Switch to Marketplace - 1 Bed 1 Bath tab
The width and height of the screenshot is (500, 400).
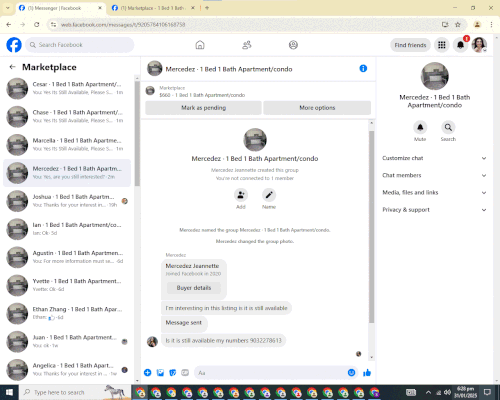tap(154, 8)
